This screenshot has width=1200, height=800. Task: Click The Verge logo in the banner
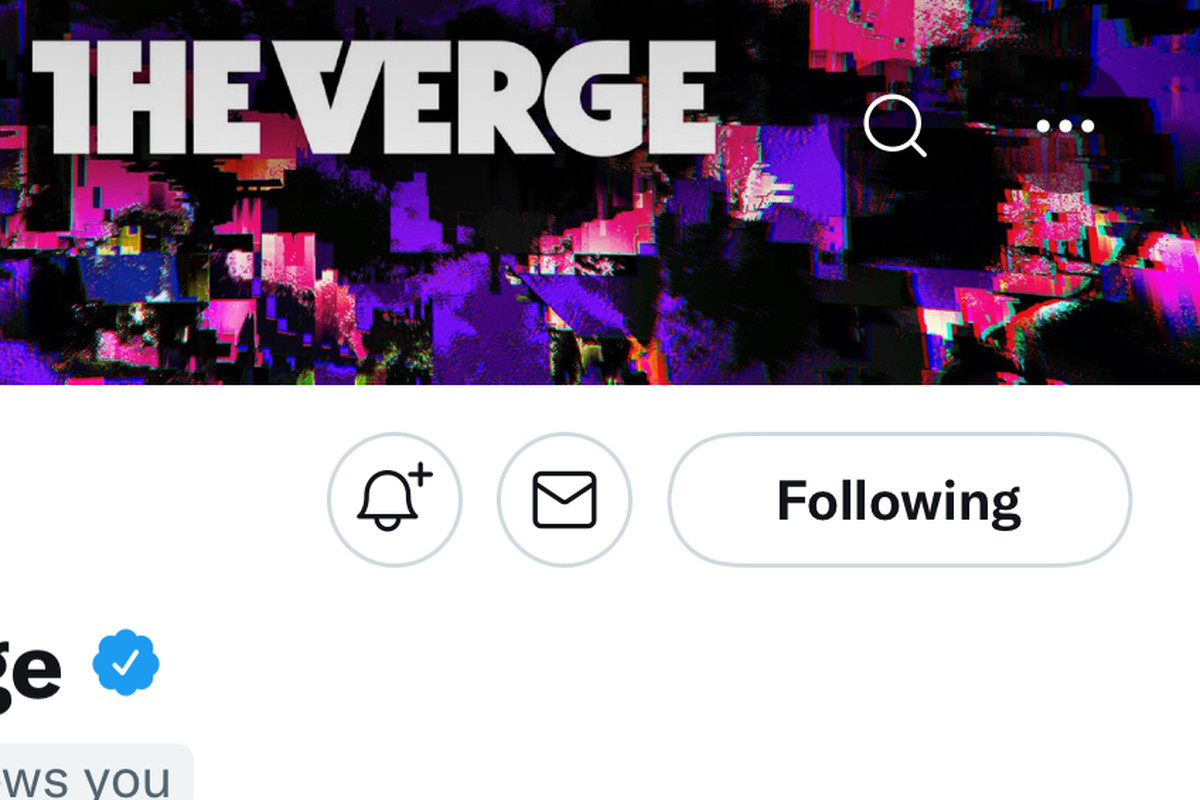(x=375, y=97)
